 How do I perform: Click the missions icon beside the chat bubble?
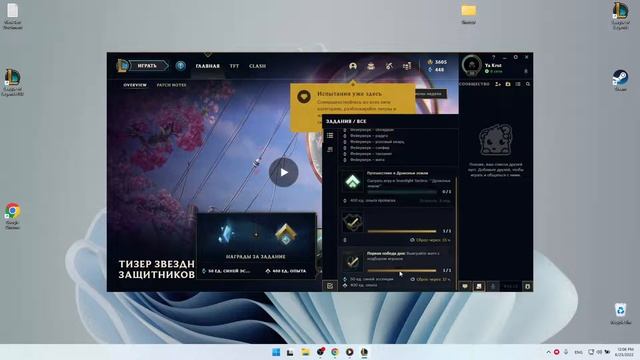point(479,286)
